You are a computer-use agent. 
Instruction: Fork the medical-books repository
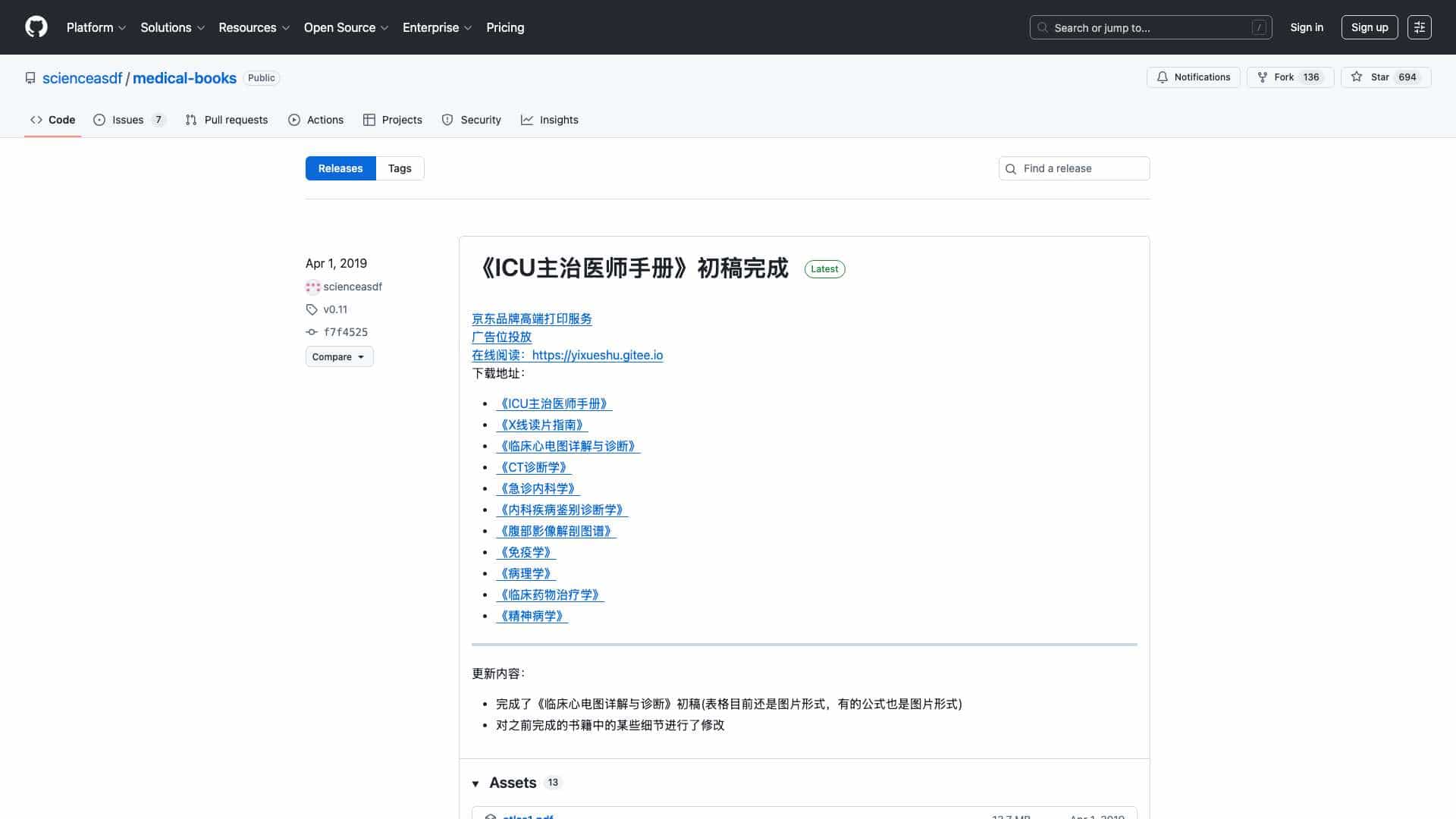tap(1290, 77)
